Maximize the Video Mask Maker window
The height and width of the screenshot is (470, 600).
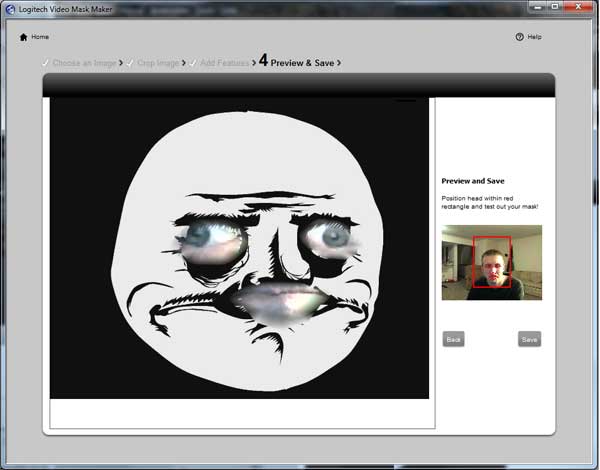[x=555, y=7]
